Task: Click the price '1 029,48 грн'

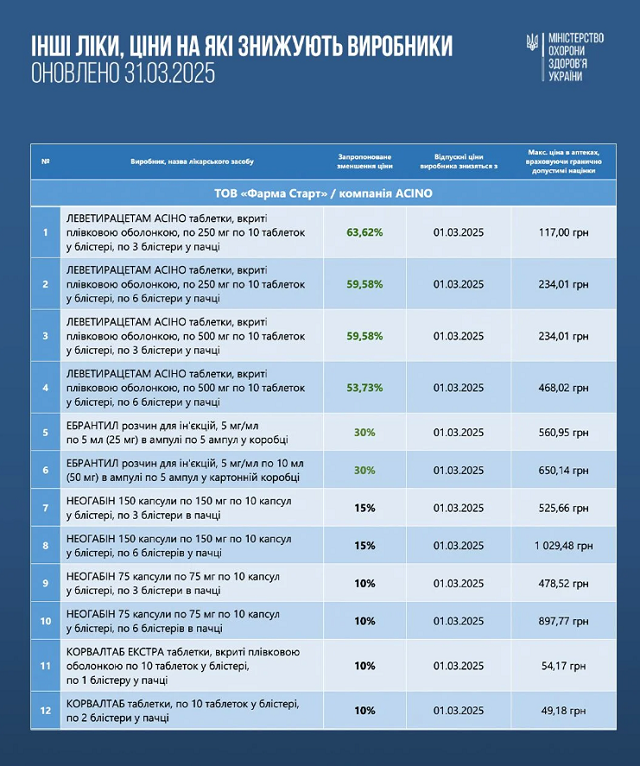Action: click(564, 546)
